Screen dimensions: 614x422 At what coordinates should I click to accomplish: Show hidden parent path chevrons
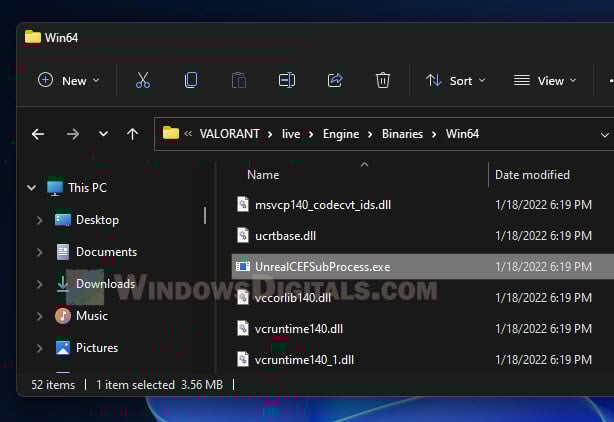(188, 134)
